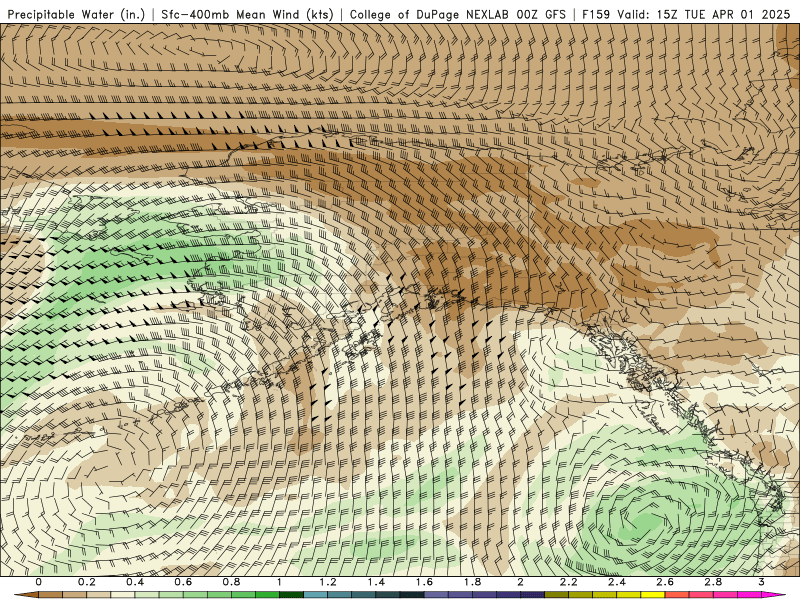Click the colorbar label "0.6"
This screenshot has width=800, height=600.
pyautogui.click(x=183, y=582)
